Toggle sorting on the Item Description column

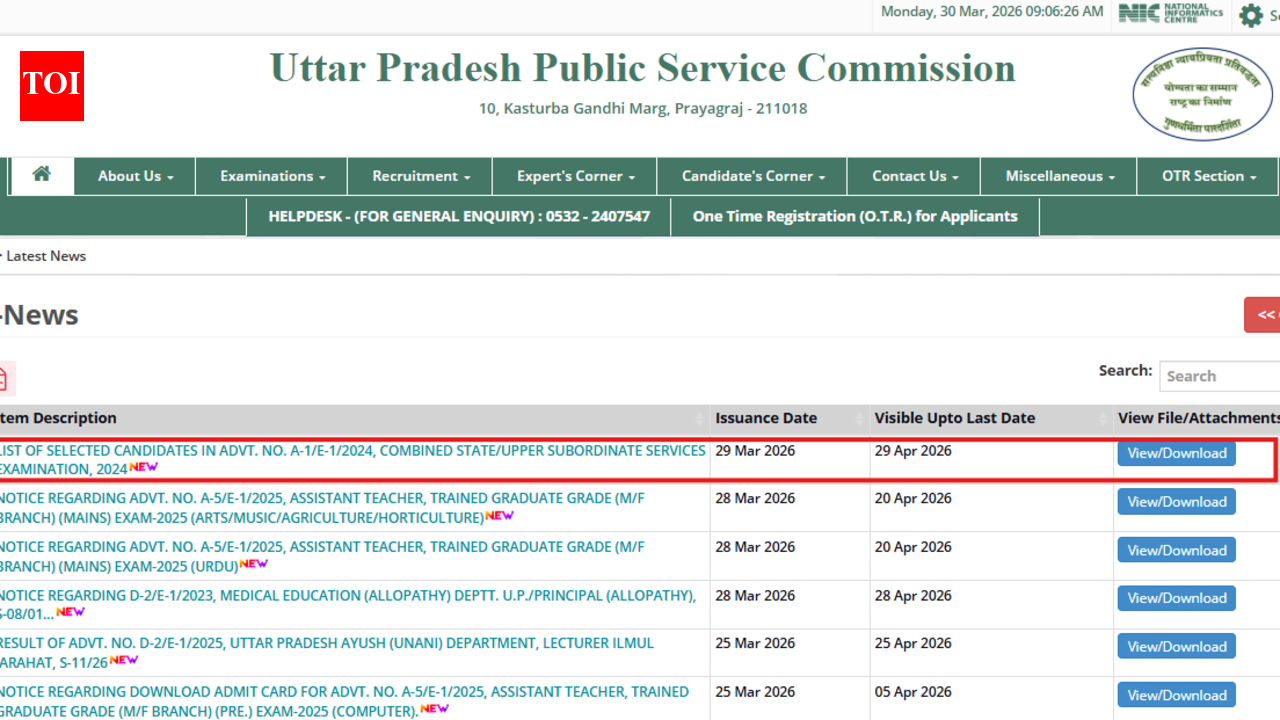700,418
